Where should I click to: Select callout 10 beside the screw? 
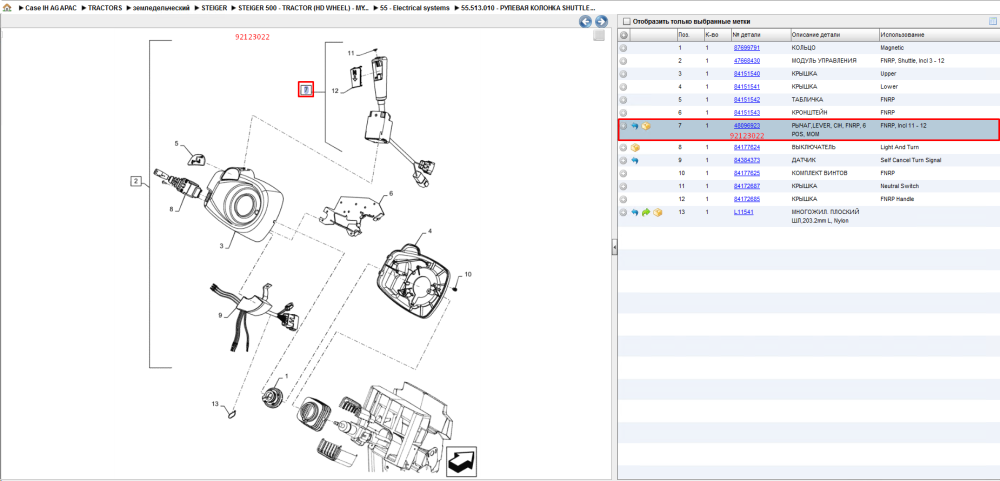click(x=467, y=274)
